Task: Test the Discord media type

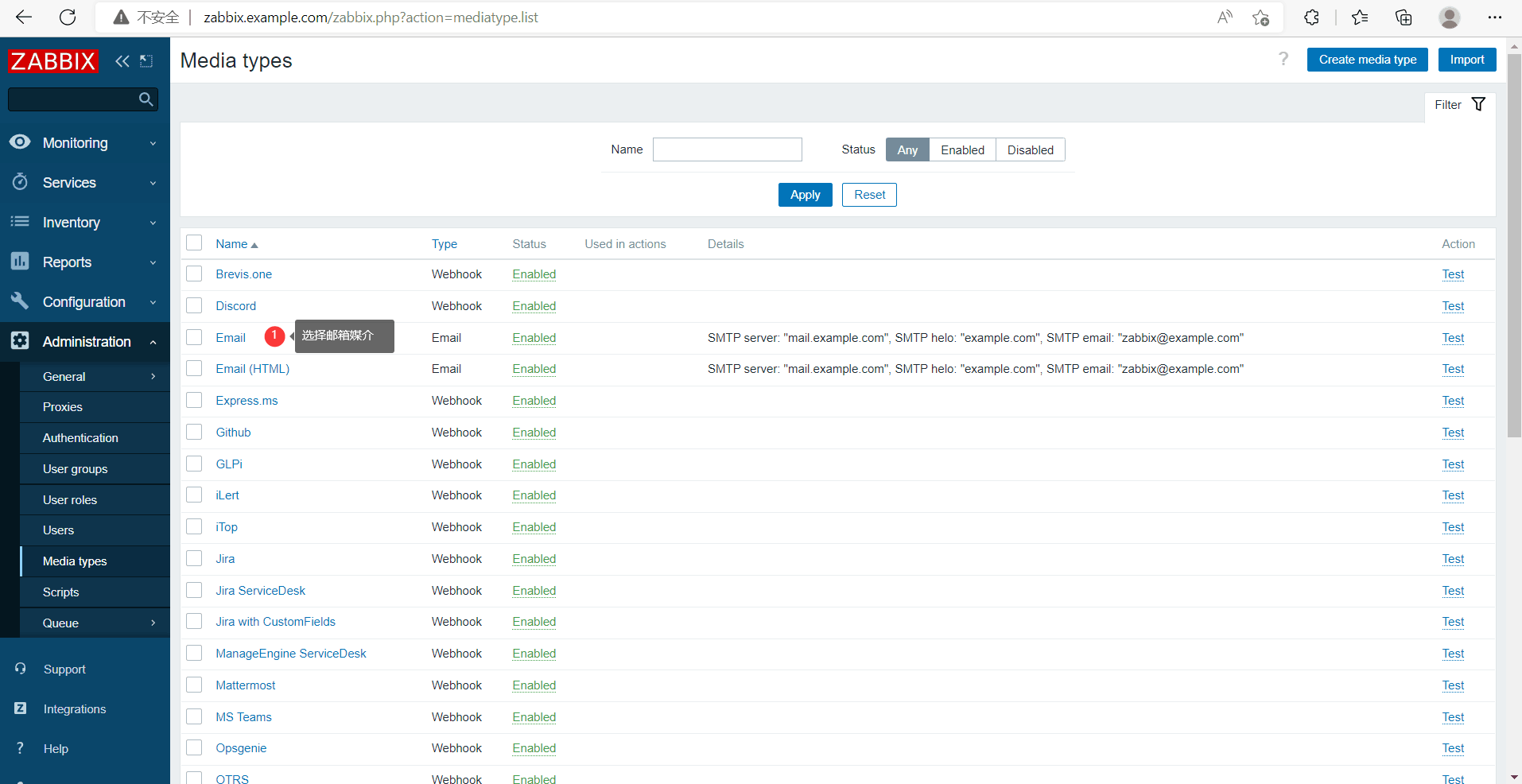Action: point(1453,306)
